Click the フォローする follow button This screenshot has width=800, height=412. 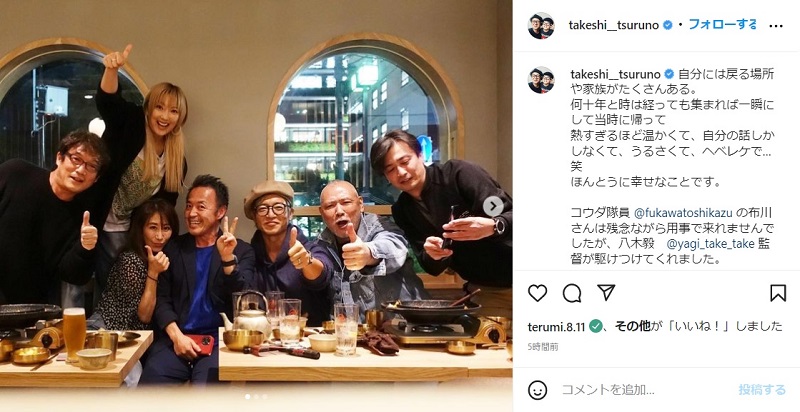pyautogui.click(x=722, y=24)
